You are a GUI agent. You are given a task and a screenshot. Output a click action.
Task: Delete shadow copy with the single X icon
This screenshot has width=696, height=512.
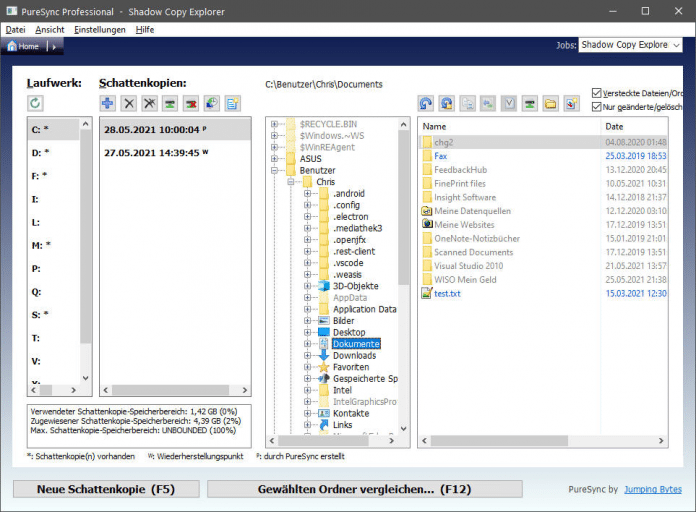tap(129, 103)
